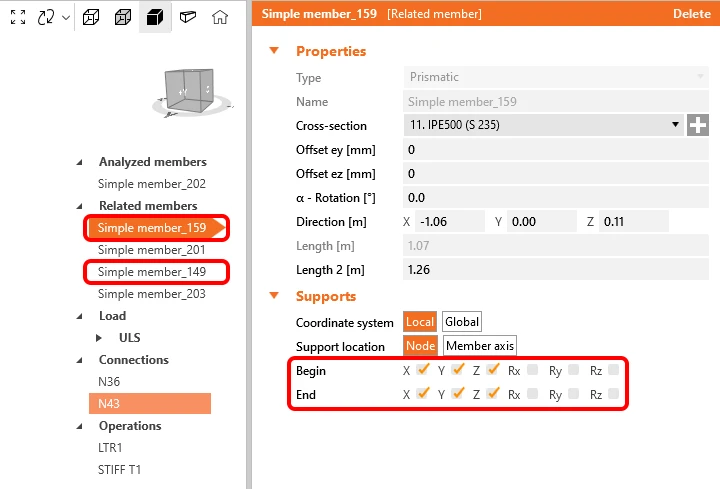Toggle Begin Rz support checkbox
This screenshot has width=720, height=489.
point(613,370)
